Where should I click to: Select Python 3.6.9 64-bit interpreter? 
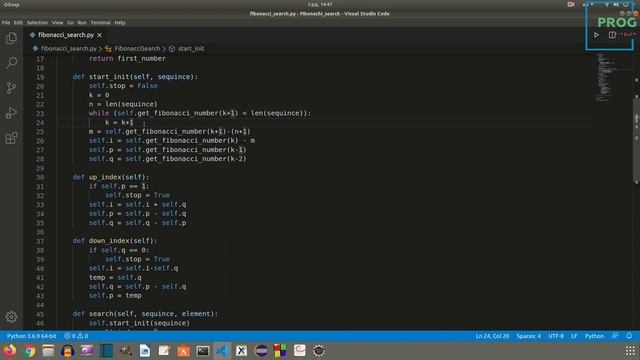(31, 336)
